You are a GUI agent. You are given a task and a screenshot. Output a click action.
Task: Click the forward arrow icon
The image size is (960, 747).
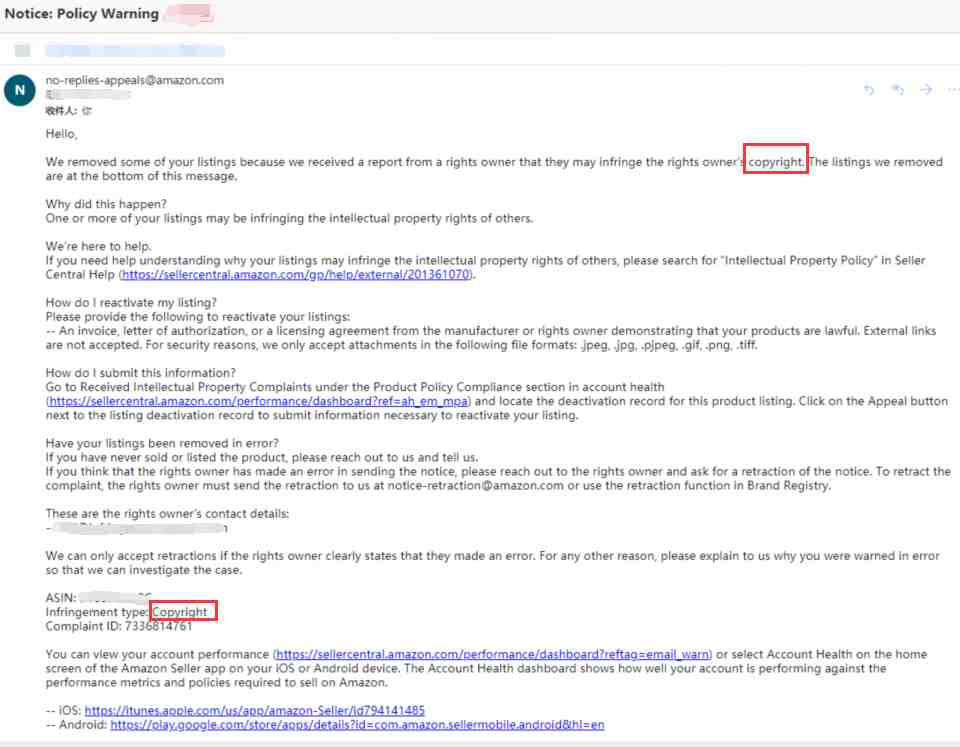coord(926,90)
